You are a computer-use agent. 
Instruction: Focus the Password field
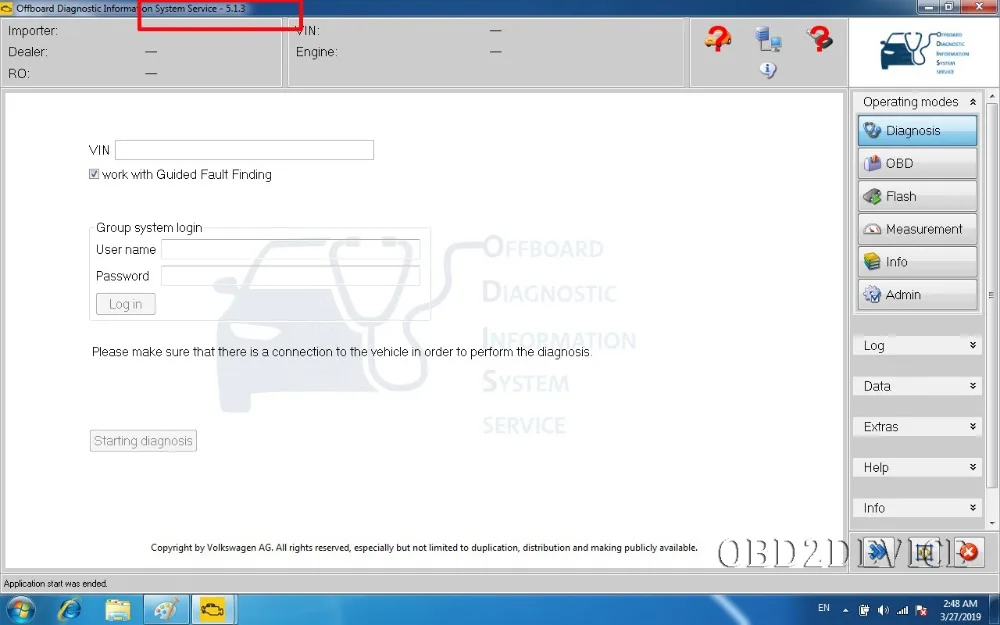tap(291, 276)
